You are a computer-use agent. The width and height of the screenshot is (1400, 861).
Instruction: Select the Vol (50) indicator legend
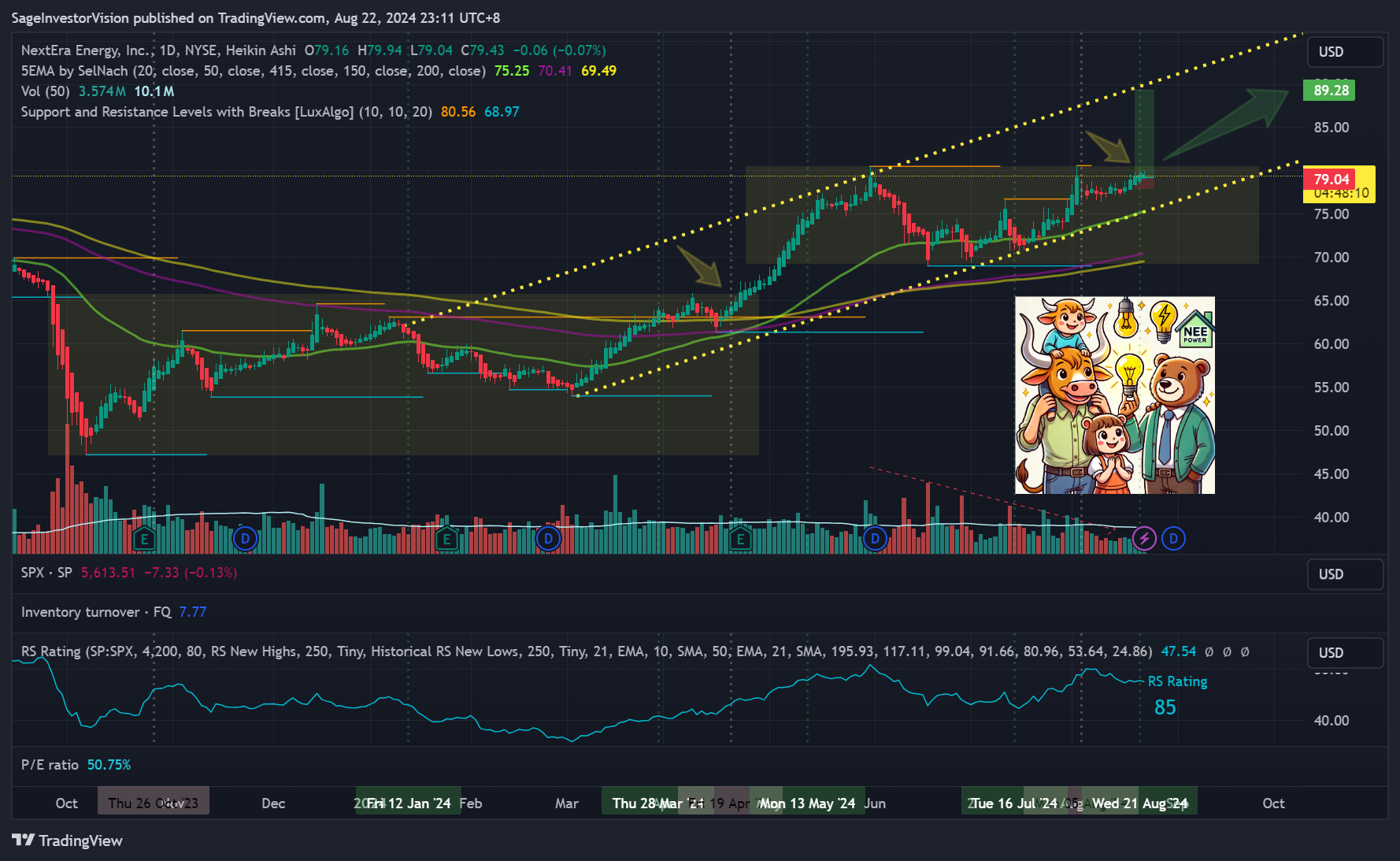[x=45, y=91]
